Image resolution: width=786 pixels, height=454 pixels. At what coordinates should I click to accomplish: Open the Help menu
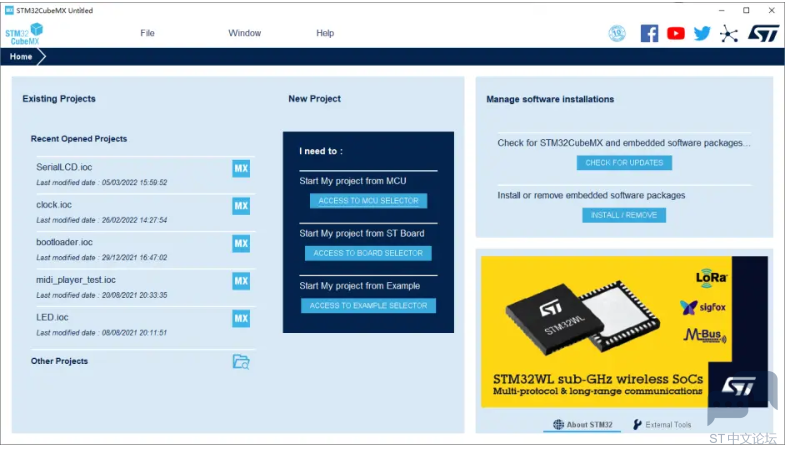click(325, 33)
